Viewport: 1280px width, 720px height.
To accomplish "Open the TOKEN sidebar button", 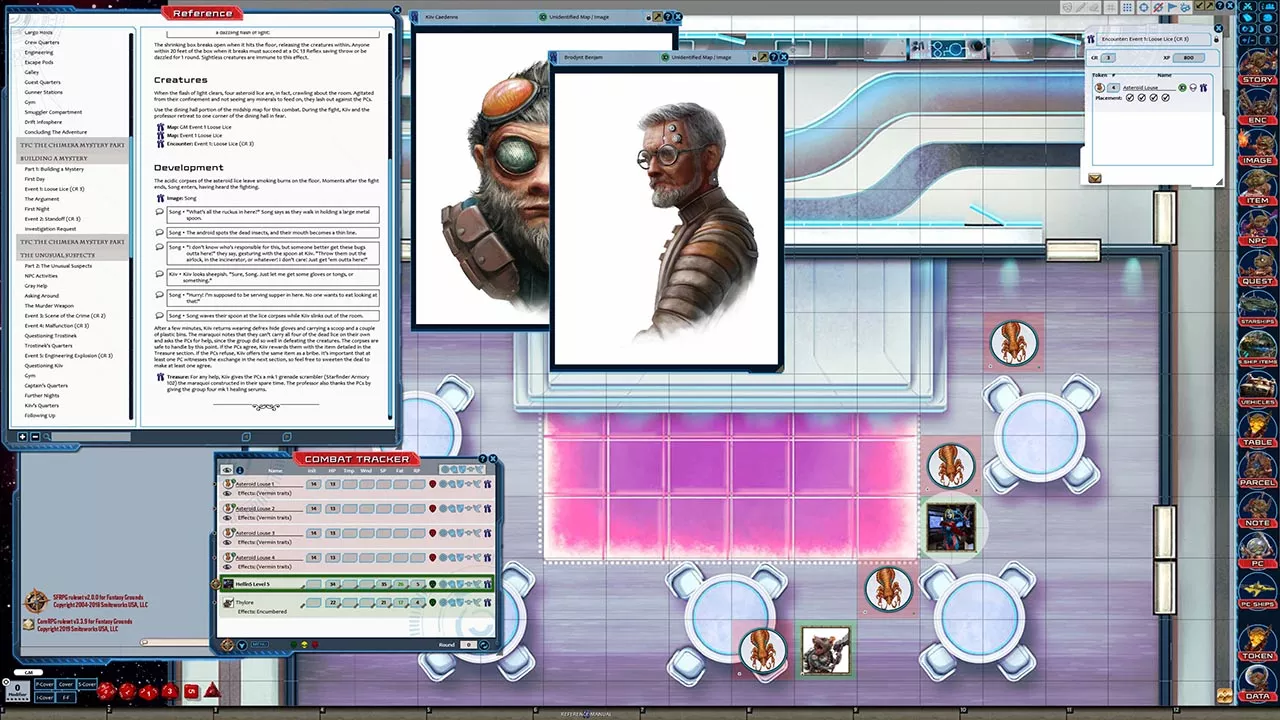I will pos(1257,643).
